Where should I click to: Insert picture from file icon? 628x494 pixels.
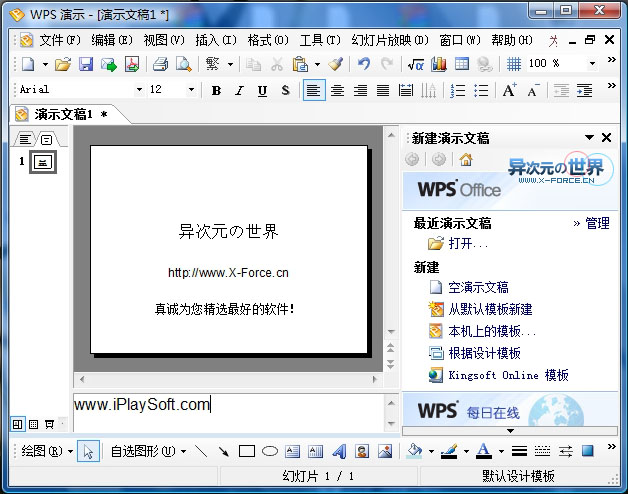(385, 452)
